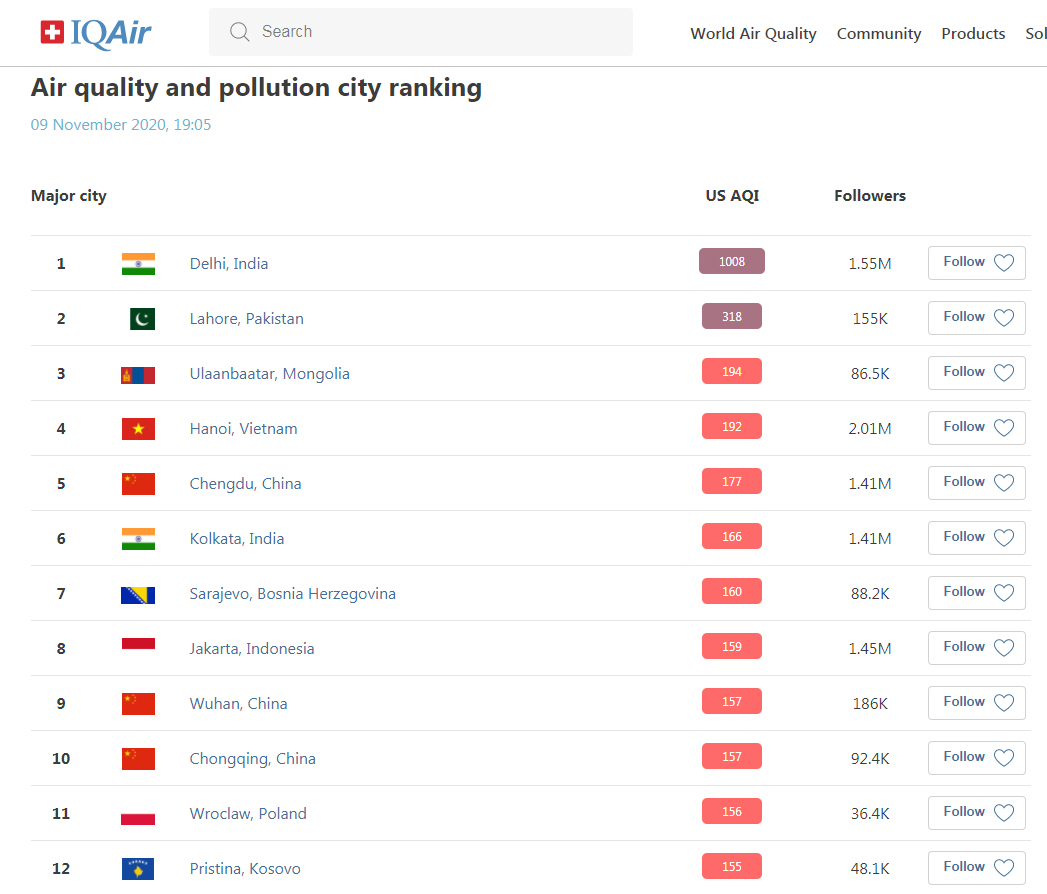This screenshot has height=894, width=1047.
Task: Click the Vietnam flag icon
Action: tap(138, 429)
